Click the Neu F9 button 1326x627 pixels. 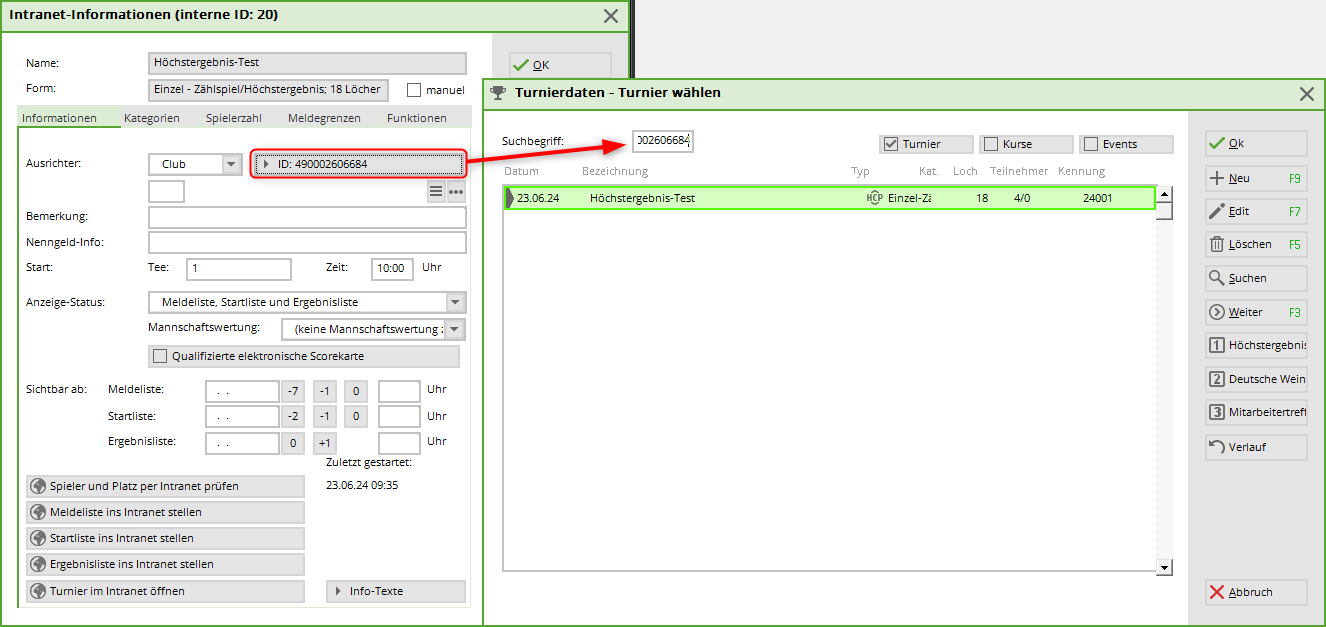pyautogui.click(x=1256, y=178)
